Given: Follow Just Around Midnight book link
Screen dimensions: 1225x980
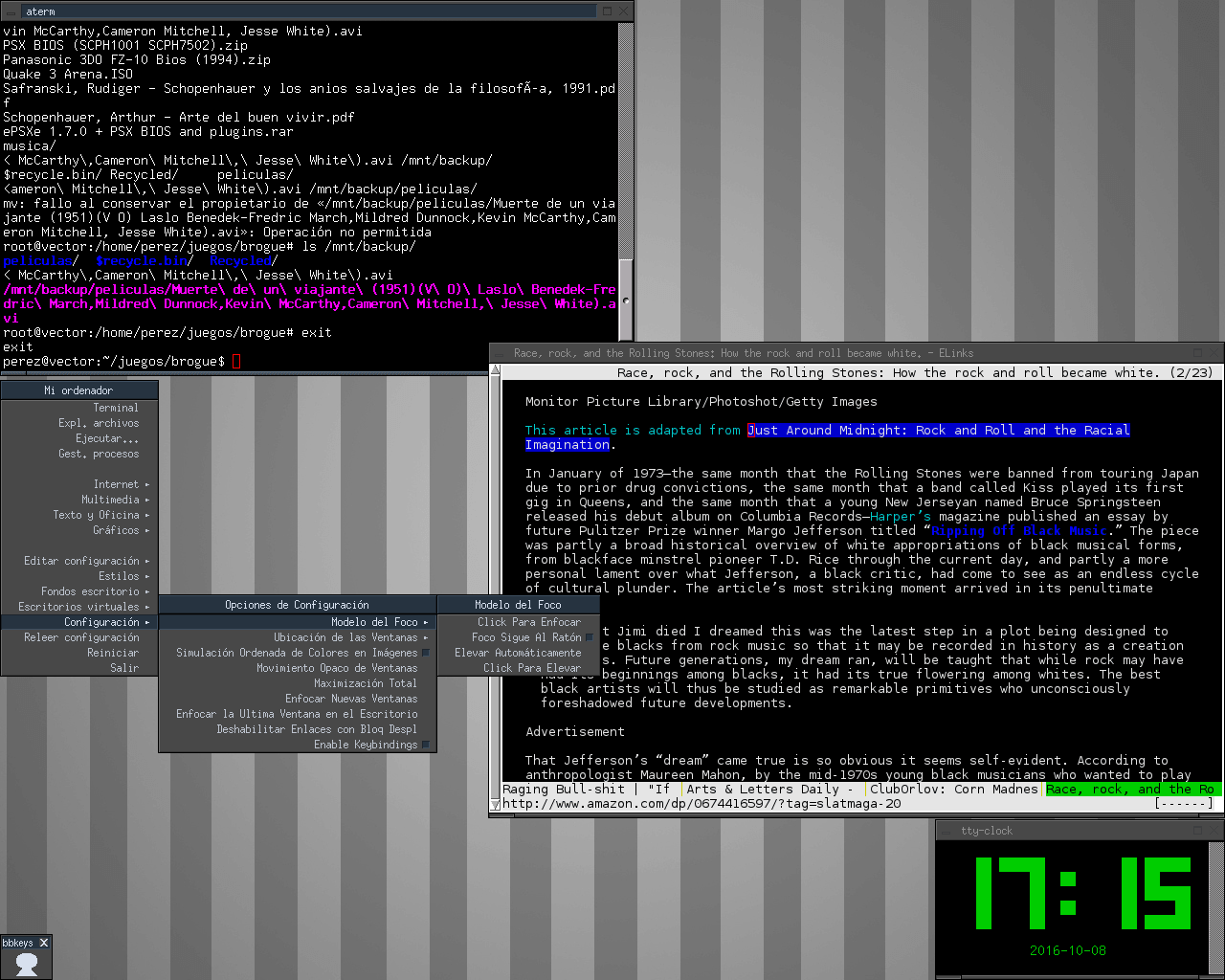Looking at the screenshot, I should (939, 431).
